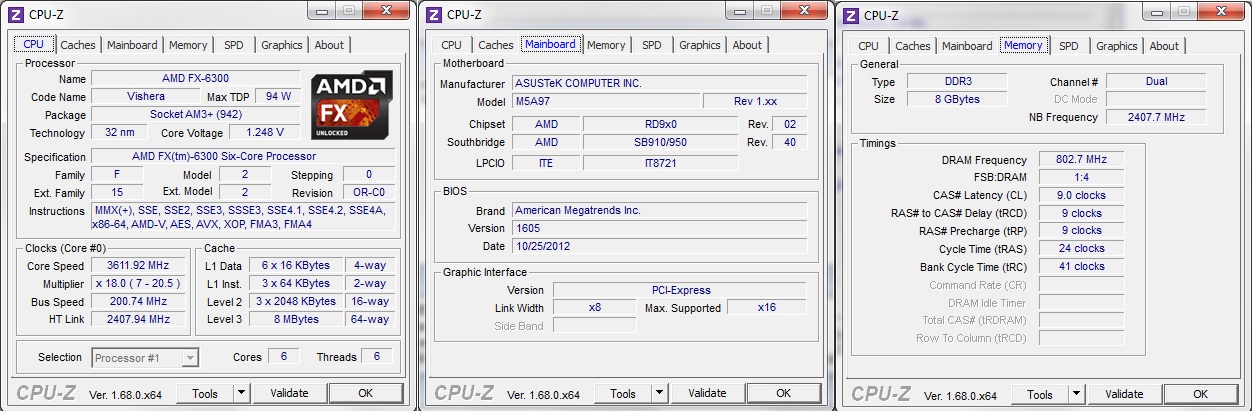Select Graphics tab in the Mainboard window

[700, 45]
